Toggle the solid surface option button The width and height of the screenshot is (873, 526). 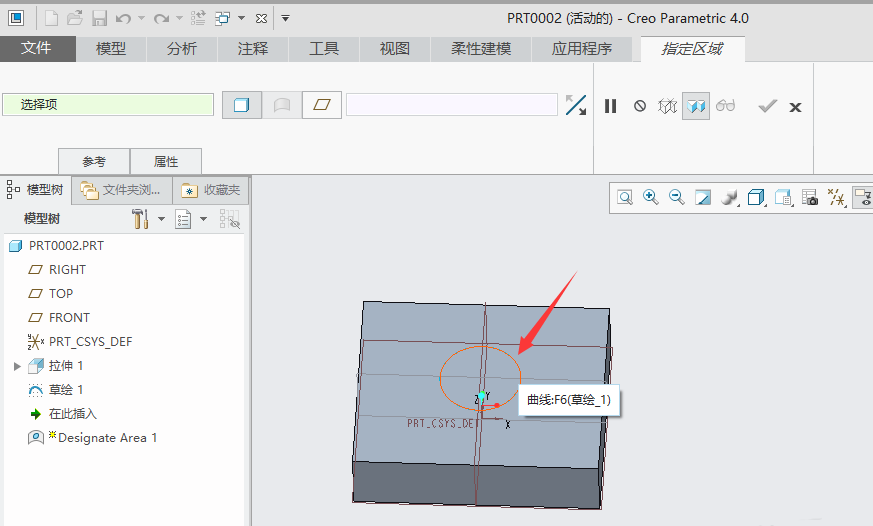click(x=241, y=105)
